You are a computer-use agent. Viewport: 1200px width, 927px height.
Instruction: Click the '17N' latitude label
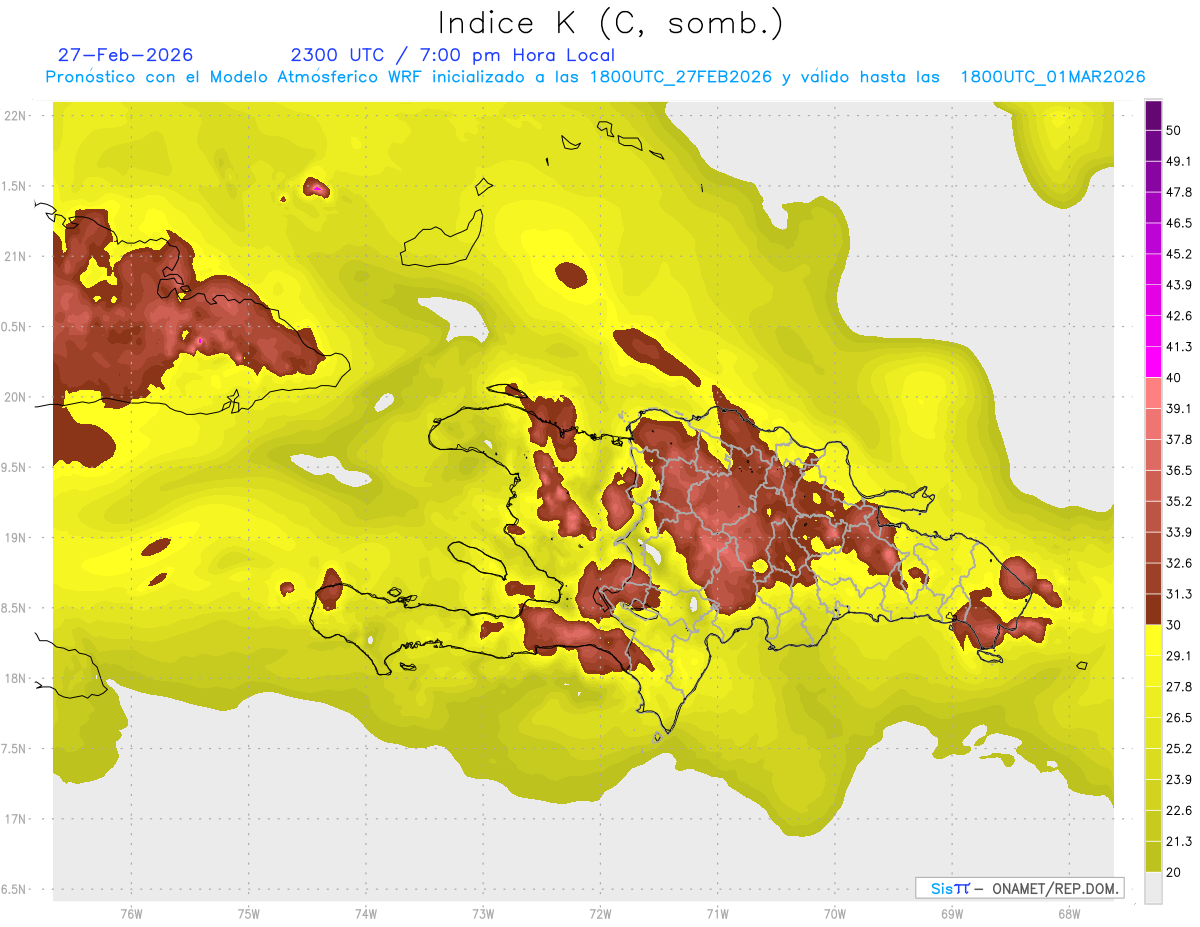pyautogui.click(x=14, y=819)
